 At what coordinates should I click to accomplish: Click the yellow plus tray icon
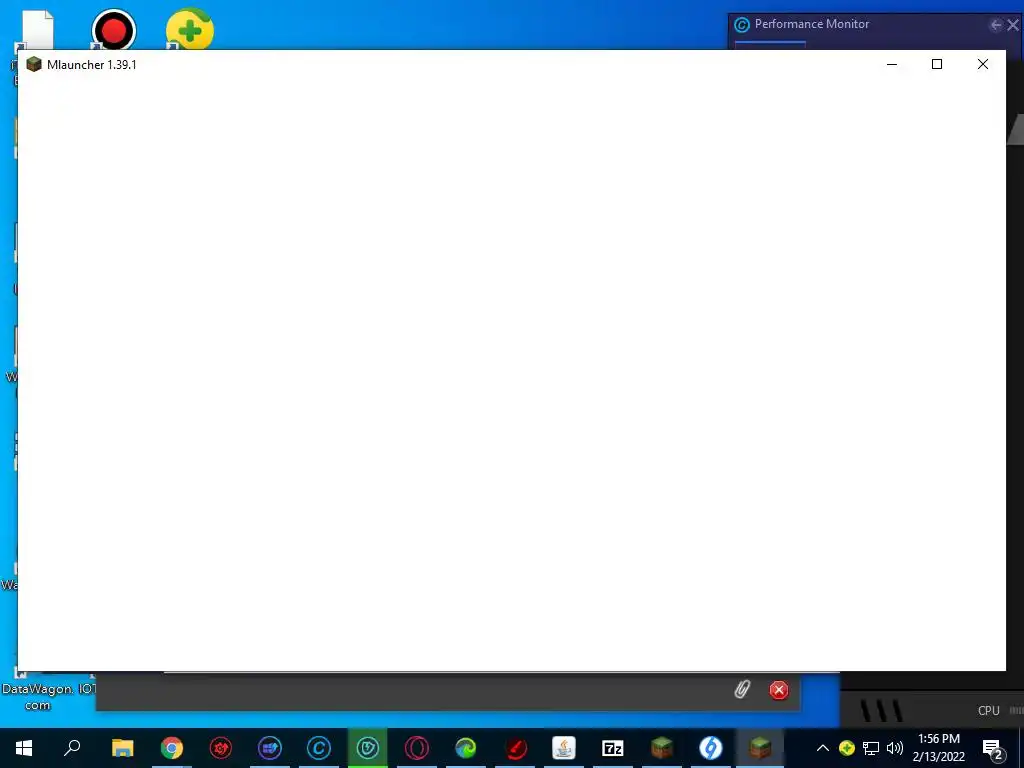tap(846, 748)
